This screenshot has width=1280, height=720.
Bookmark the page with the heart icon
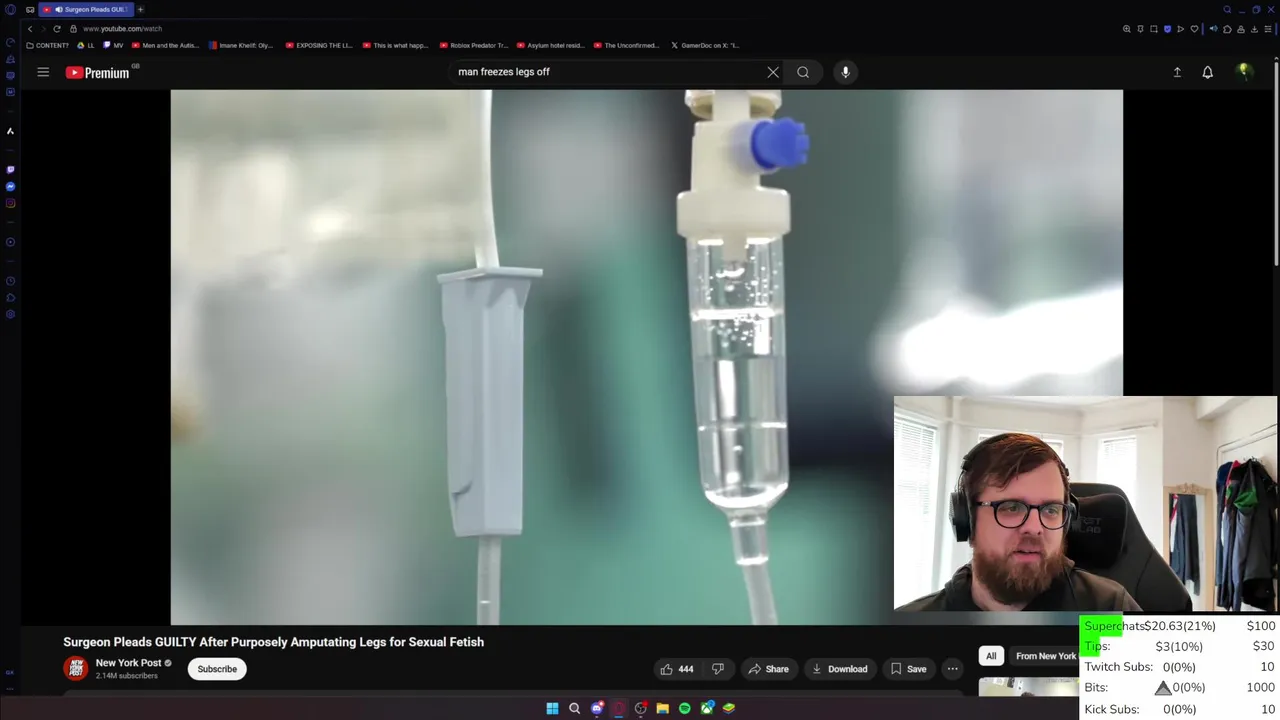point(1194,29)
